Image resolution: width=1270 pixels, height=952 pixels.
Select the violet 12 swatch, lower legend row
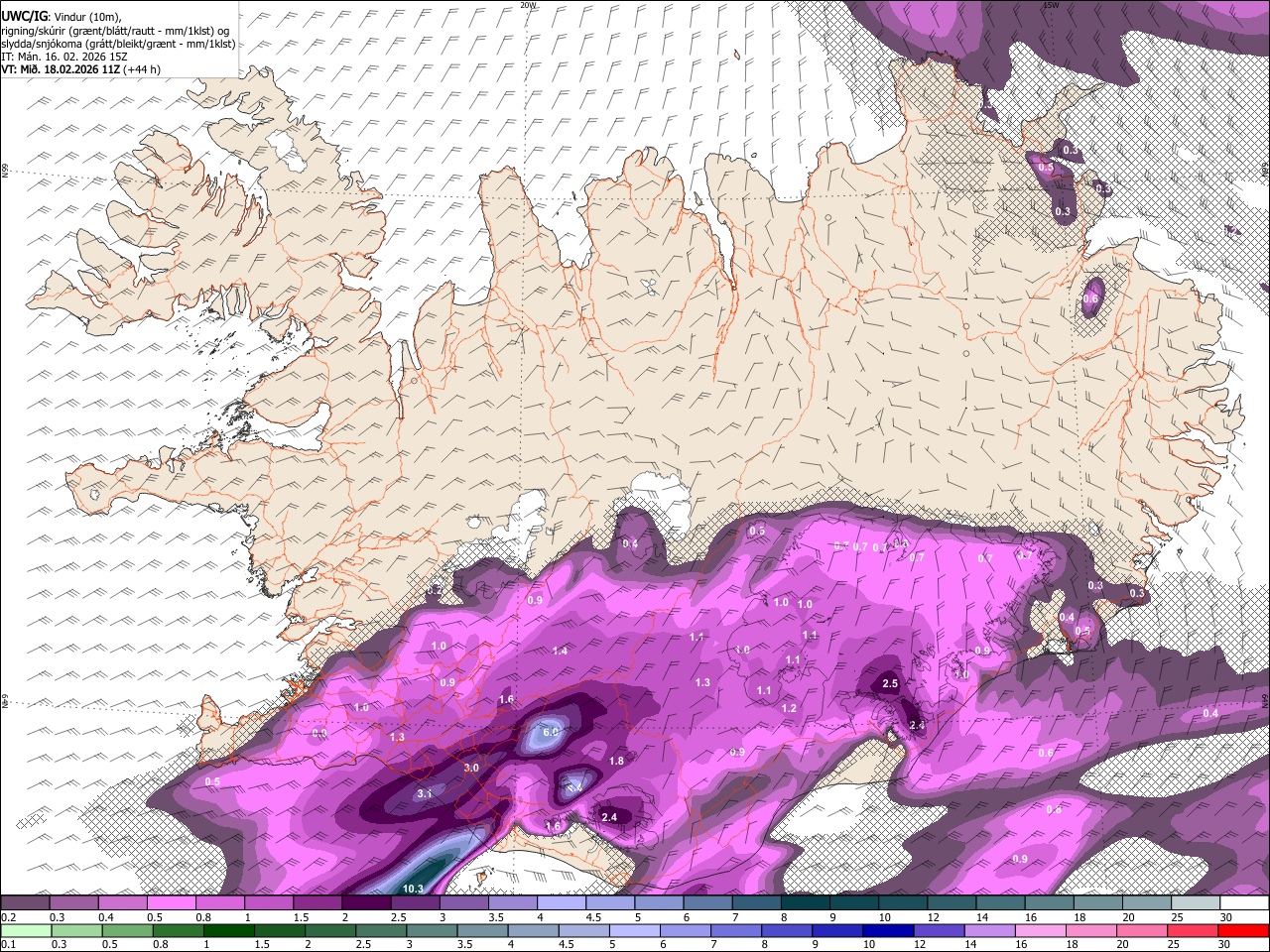click(939, 931)
